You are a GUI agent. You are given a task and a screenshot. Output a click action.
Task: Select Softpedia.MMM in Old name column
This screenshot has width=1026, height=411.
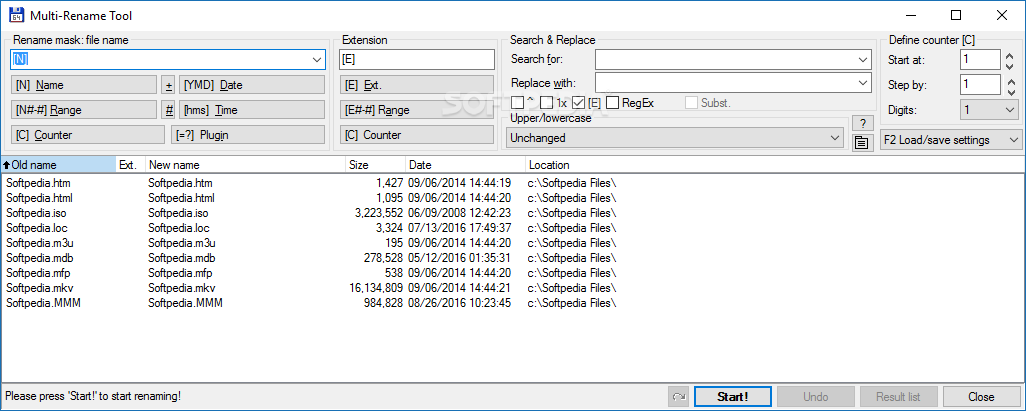pos(43,303)
